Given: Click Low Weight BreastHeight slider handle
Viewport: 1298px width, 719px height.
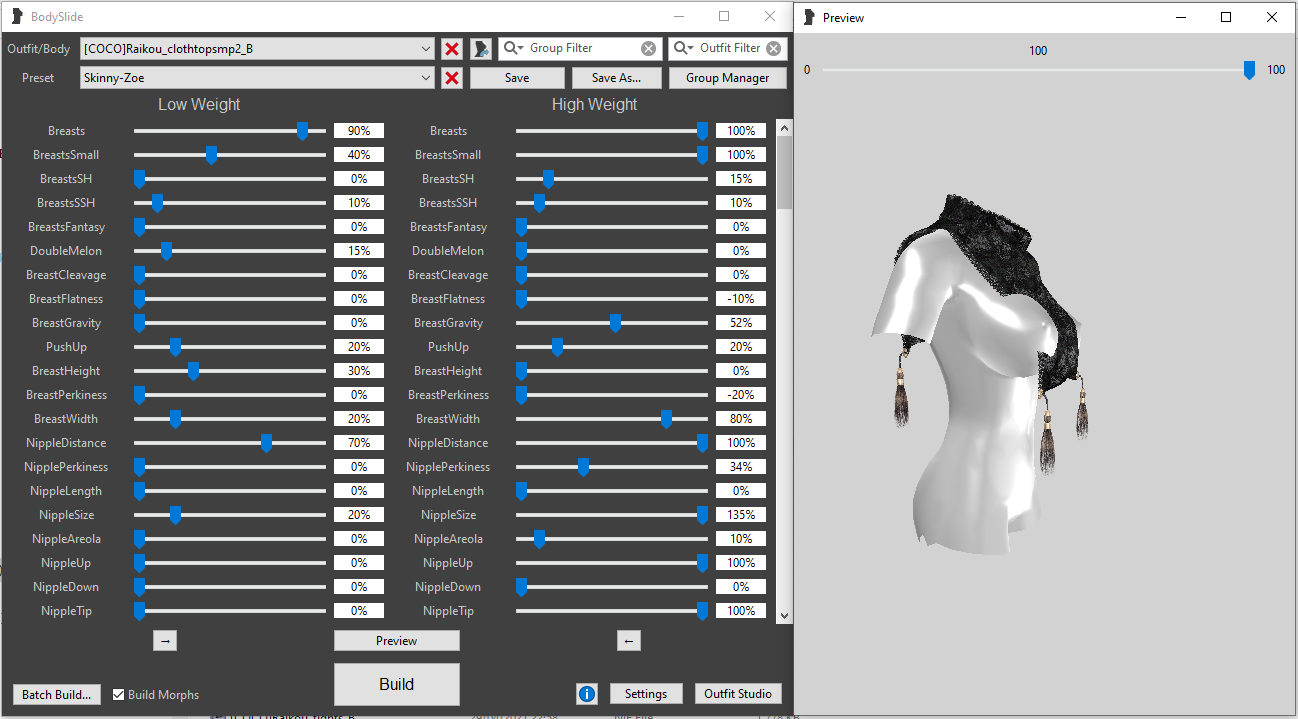Looking at the screenshot, I should point(194,371).
